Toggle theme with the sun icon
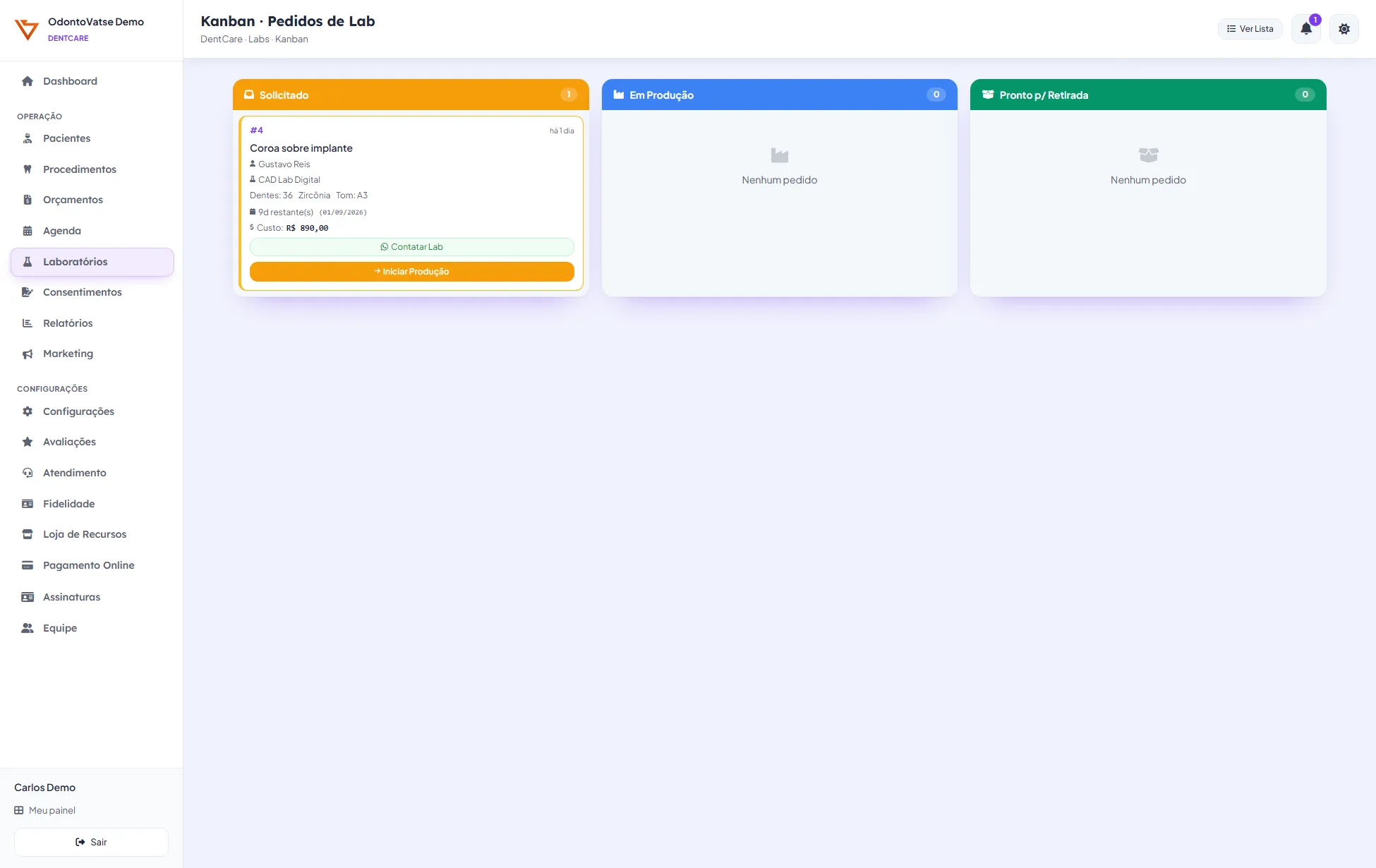 point(1344,29)
